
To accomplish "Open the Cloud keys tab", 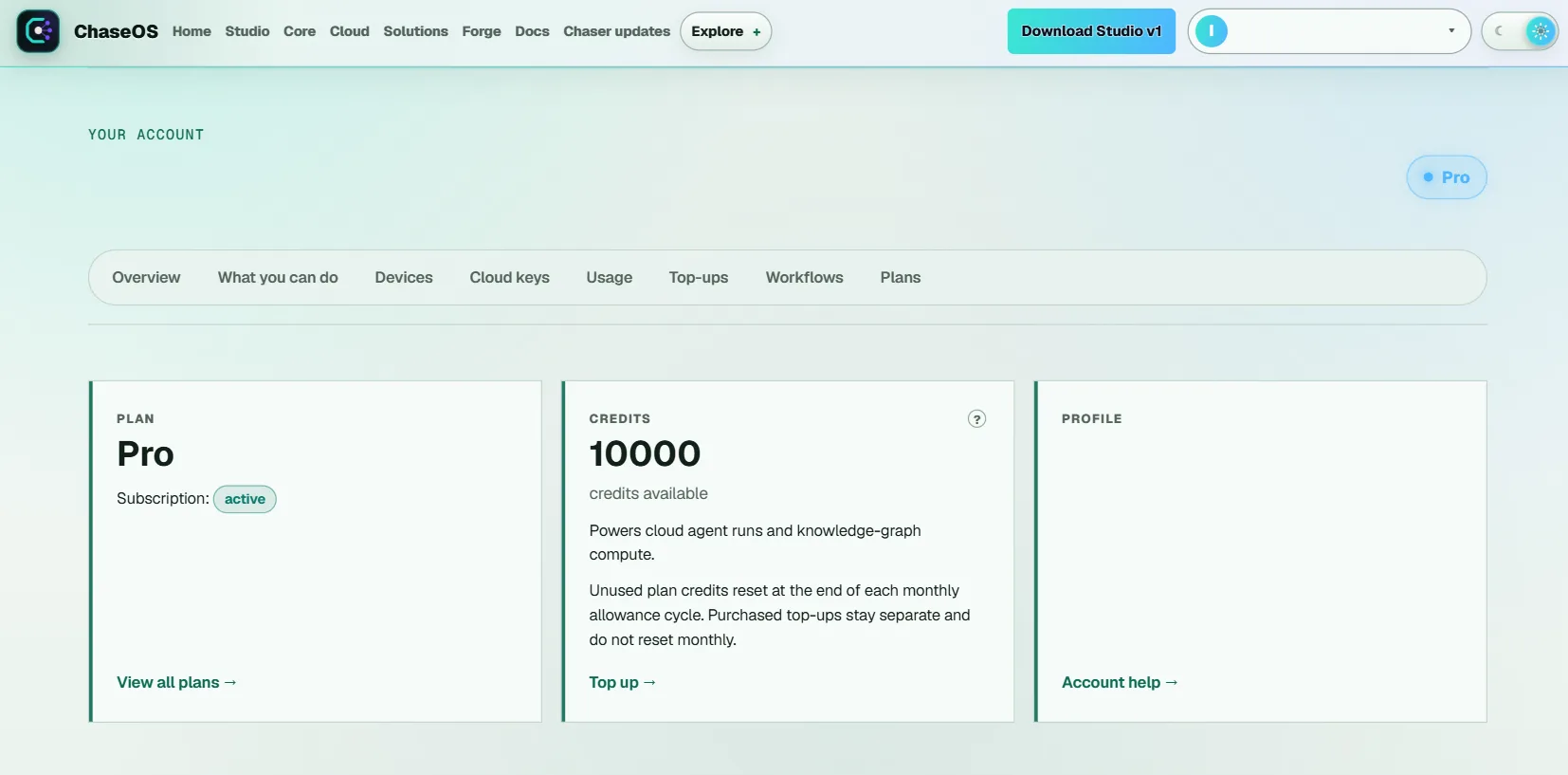I will click(x=509, y=278).
